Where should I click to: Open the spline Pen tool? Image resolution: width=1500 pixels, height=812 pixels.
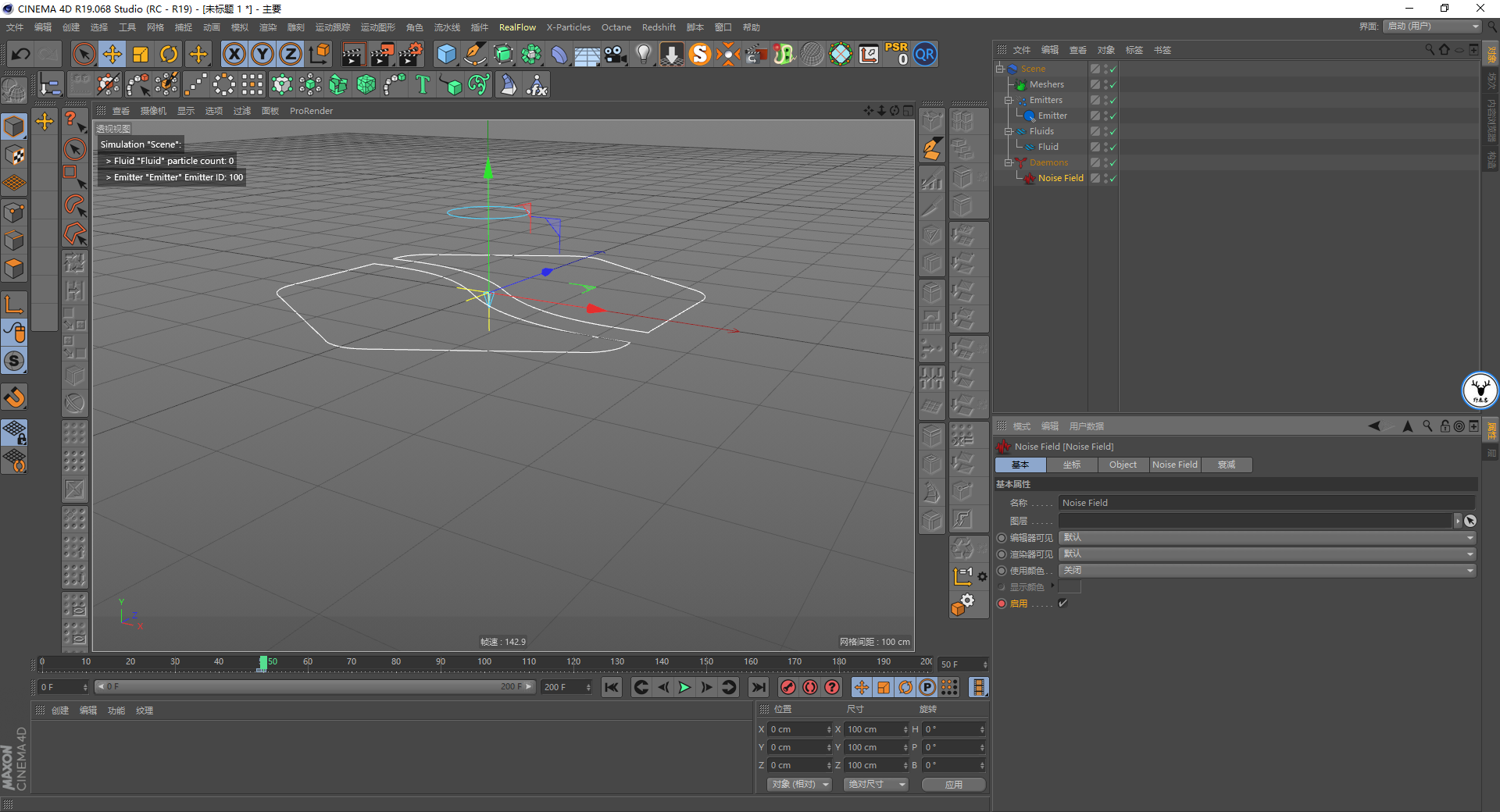[475, 54]
